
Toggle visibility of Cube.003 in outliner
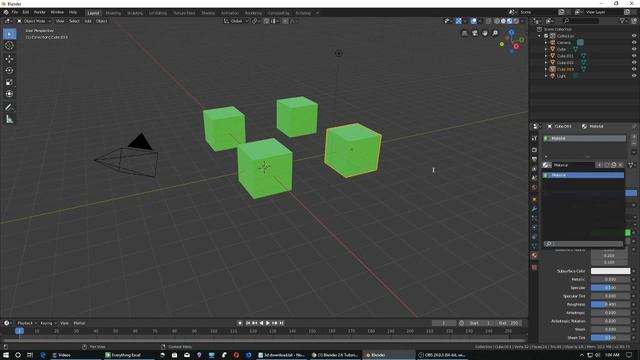tap(634, 69)
